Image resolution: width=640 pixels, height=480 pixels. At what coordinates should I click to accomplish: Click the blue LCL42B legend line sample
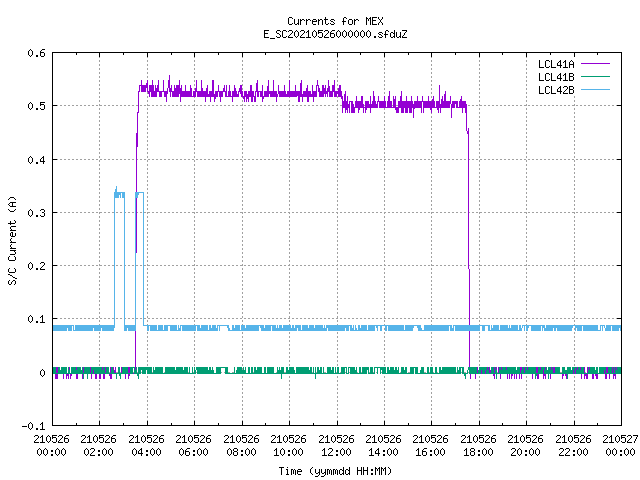click(595, 90)
